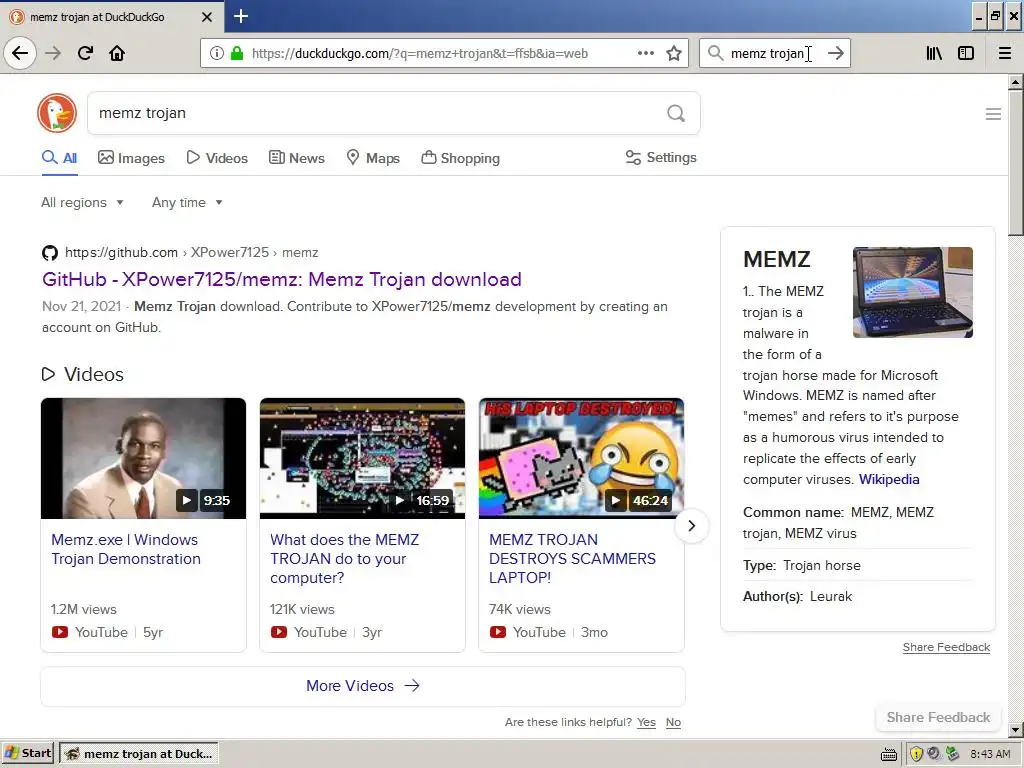Viewport: 1024px width, 768px height.
Task: Close the memz trojan DuckDuckGo tab
Action: click(207, 17)
